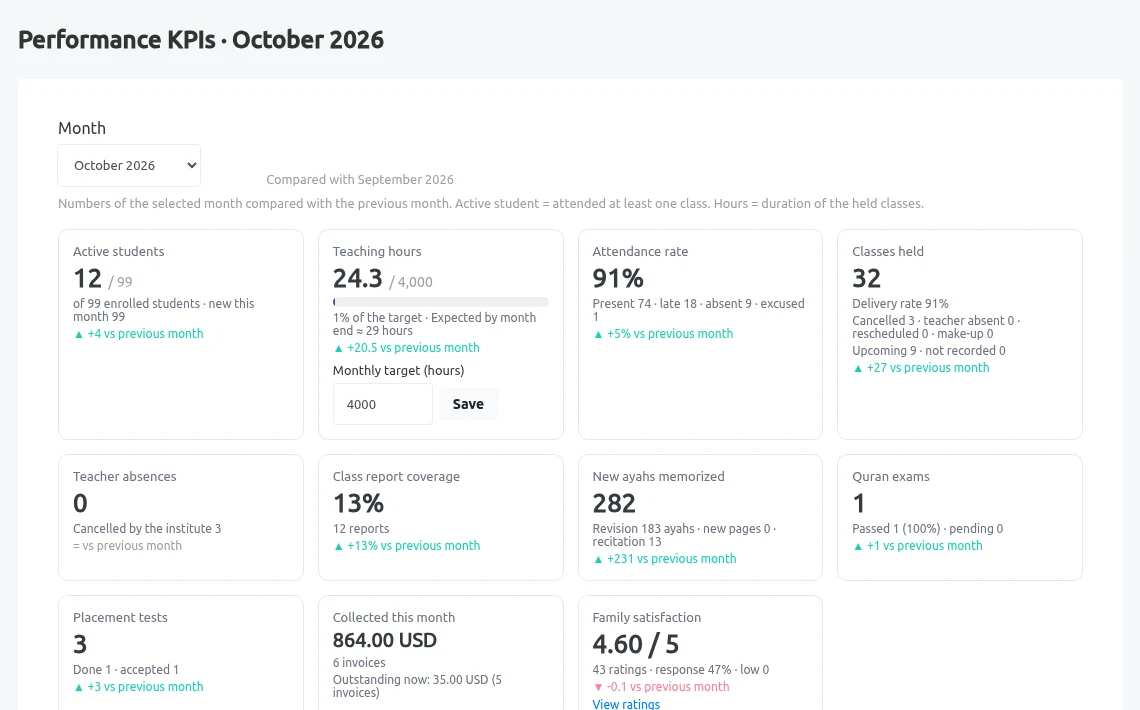Open the View ratings link
The width and height of the screenshot is (1140, 710).
626,703
